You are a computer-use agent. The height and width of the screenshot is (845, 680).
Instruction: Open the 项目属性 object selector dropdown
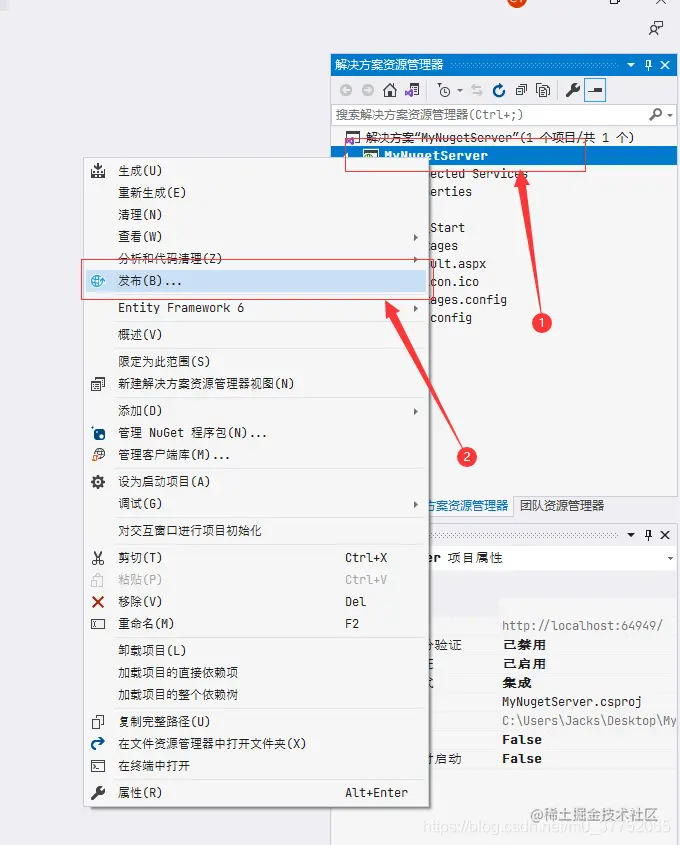(670, 558)
